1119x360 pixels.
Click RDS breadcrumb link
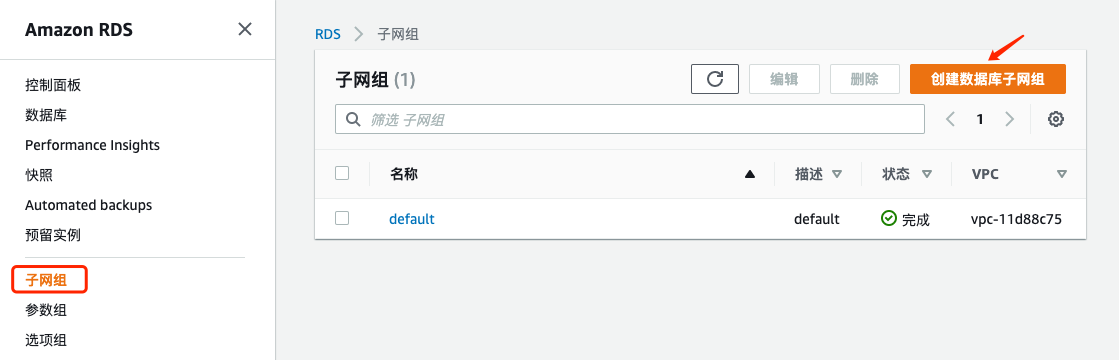pyautogui.click(x=328, y=34)
